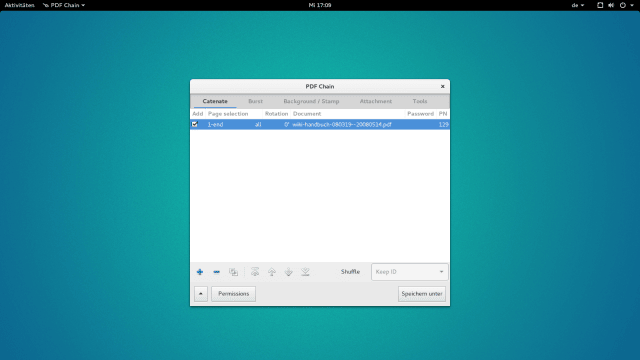
Task: Uncheck the Add checkbox for wiki-handbuch file
Action: click(195, 124)
